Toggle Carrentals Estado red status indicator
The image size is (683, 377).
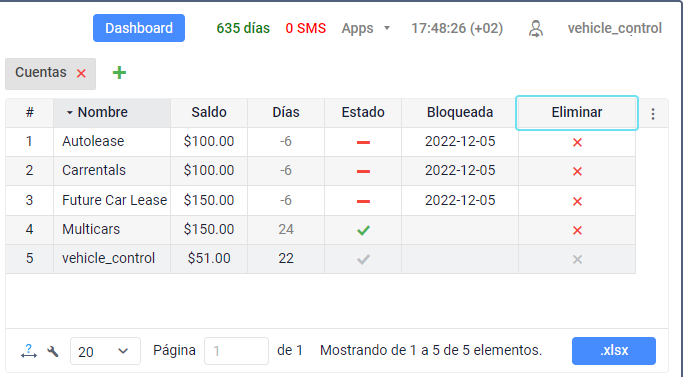pos(363,171)
